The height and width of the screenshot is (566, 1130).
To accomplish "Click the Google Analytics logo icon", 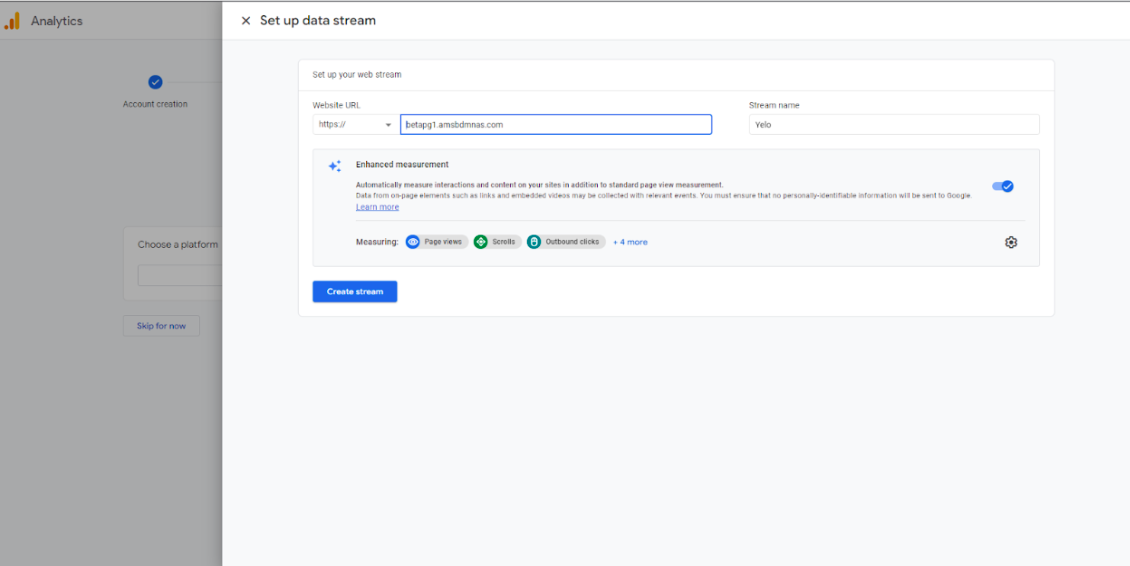I will [x=12, y=21].
